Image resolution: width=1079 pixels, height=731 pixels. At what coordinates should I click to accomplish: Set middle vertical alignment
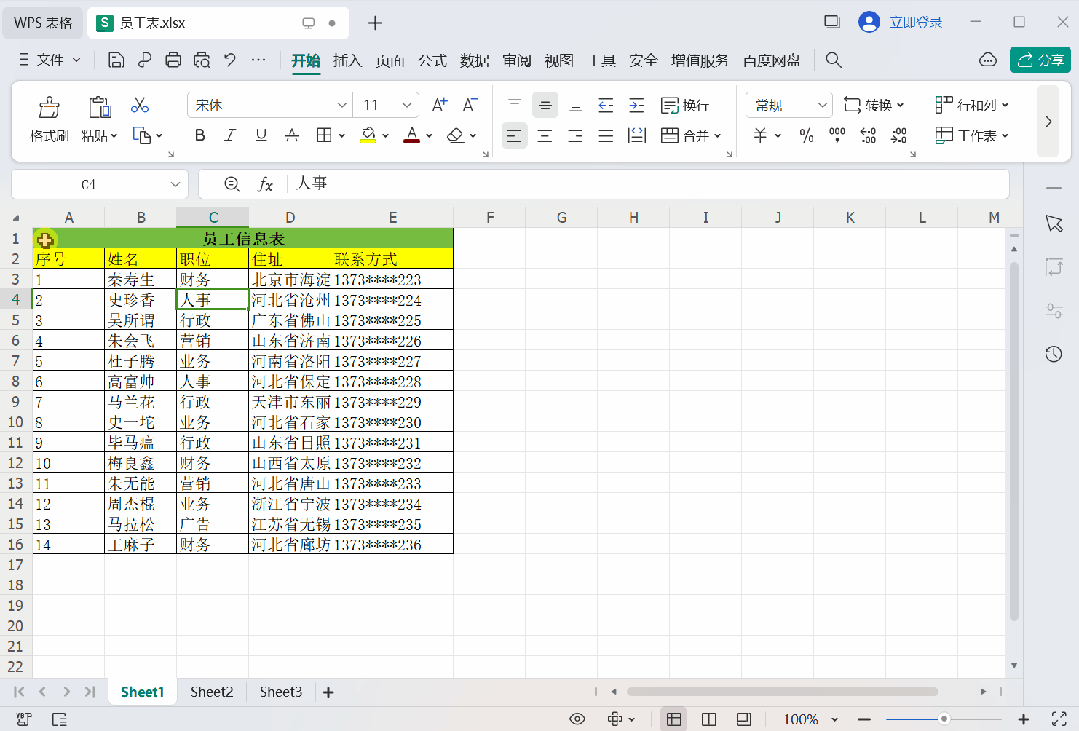[x=545, y=105]
